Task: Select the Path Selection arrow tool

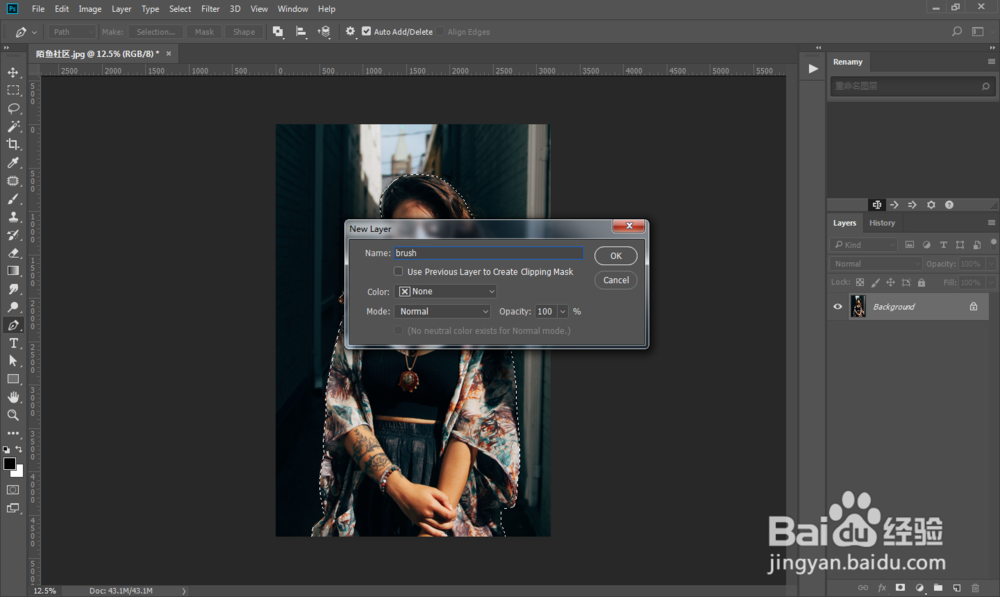Action: click(13, 361)
